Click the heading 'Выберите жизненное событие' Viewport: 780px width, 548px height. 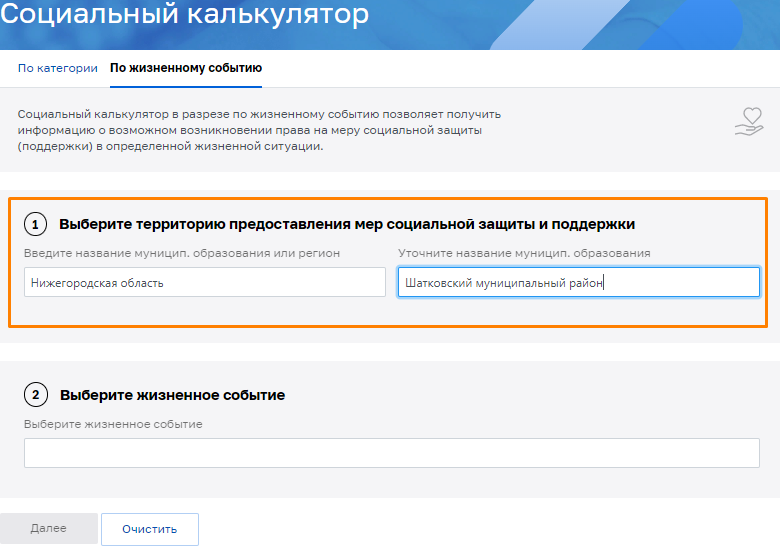tap(173, 395)
